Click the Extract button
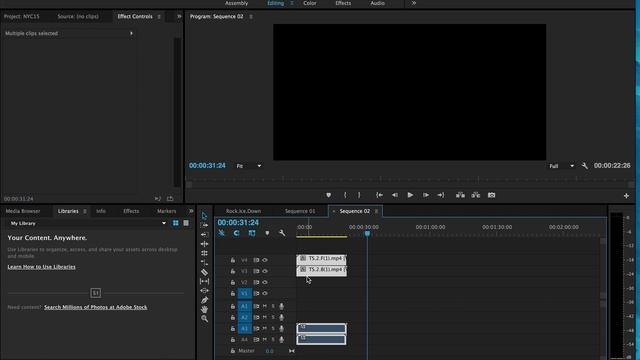This screenshot has height=360, width=640. (476, 195)
